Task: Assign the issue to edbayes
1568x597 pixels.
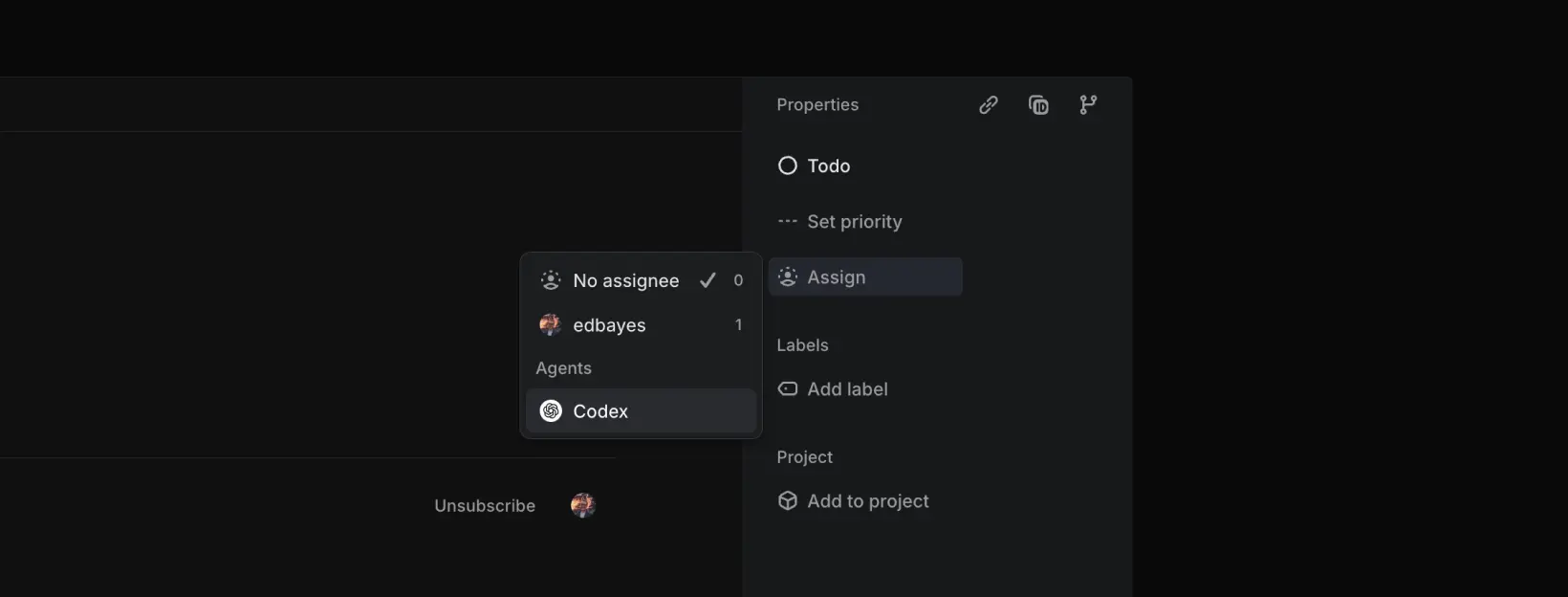Action: tap(609, 325)
